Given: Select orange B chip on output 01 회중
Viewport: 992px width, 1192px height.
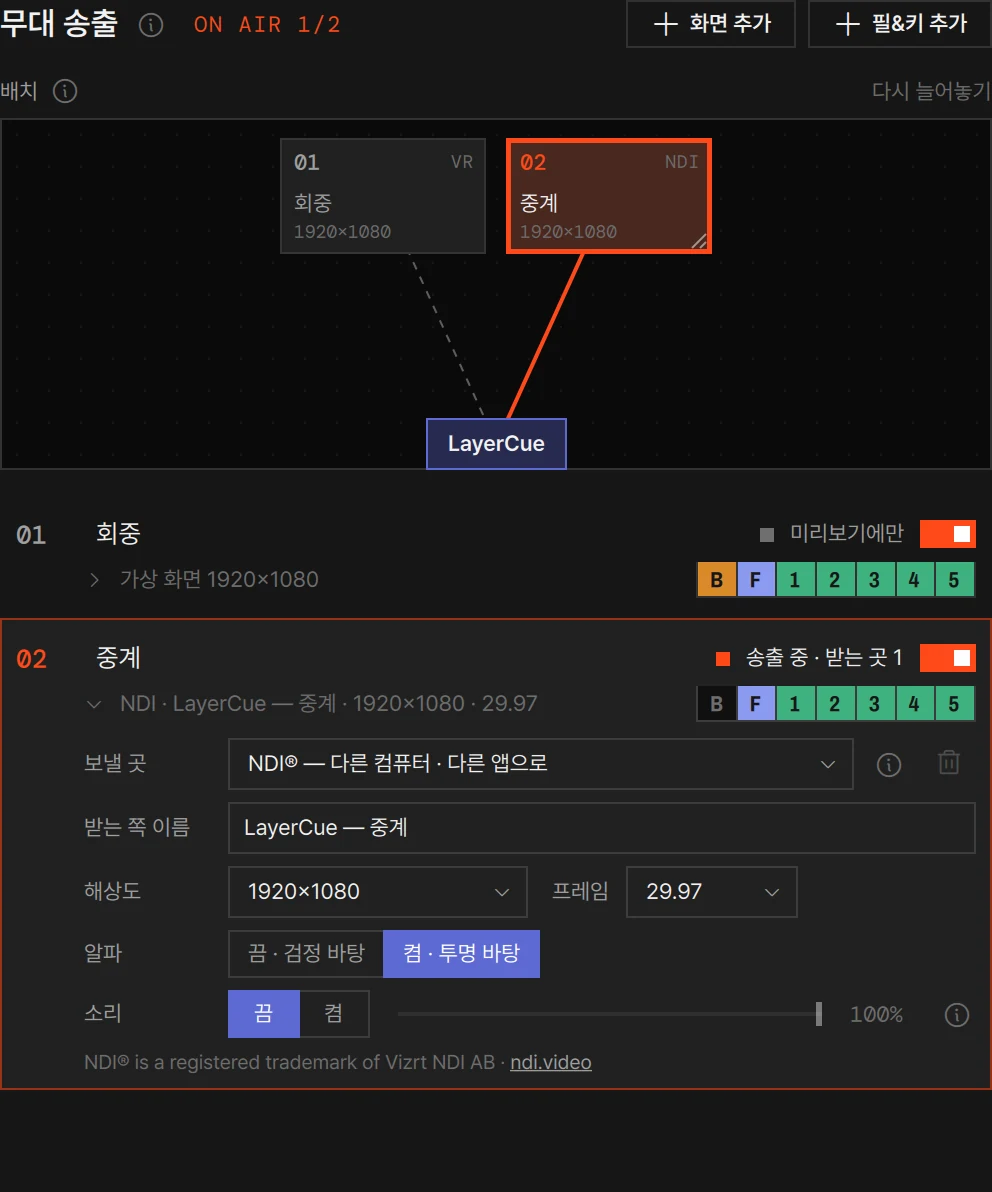Looking at the screenshot, I should 716,580.
